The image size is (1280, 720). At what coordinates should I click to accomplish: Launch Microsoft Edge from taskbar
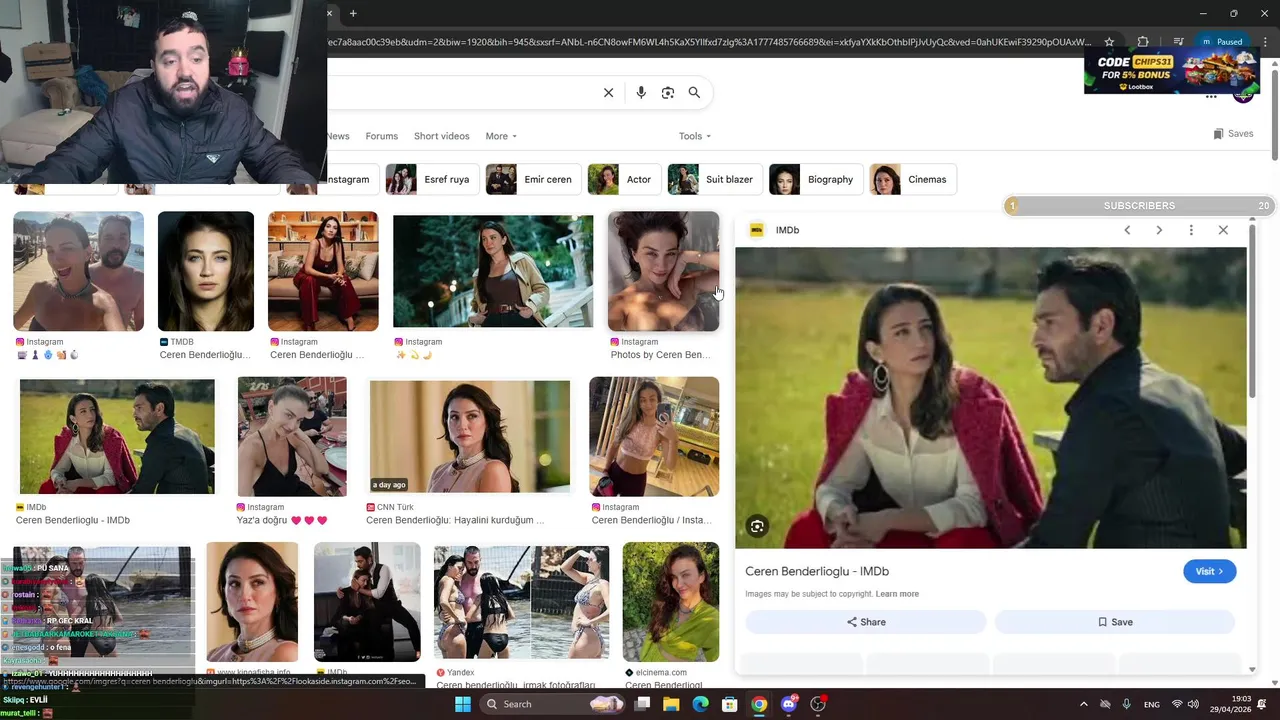coord(700,704)
